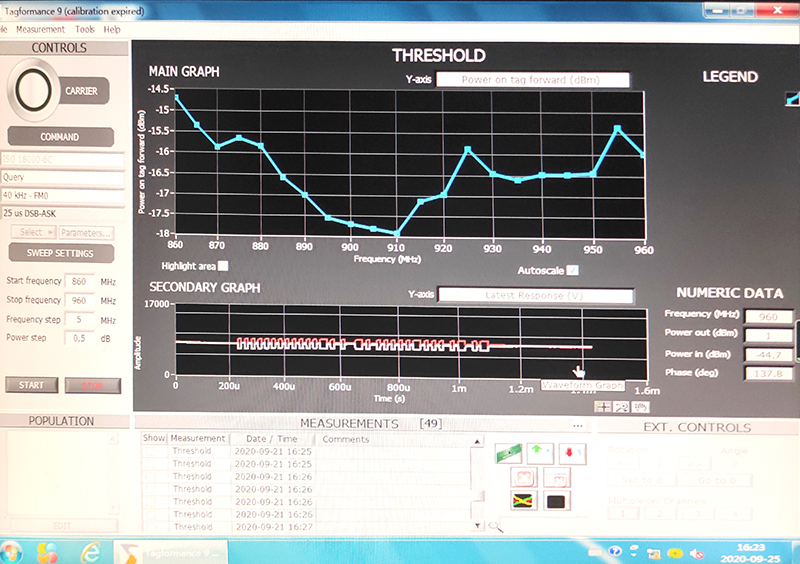Open Internet Explorer from the taskbar
The width and height of the screenshot is (800, 564).
pos(90,552)
